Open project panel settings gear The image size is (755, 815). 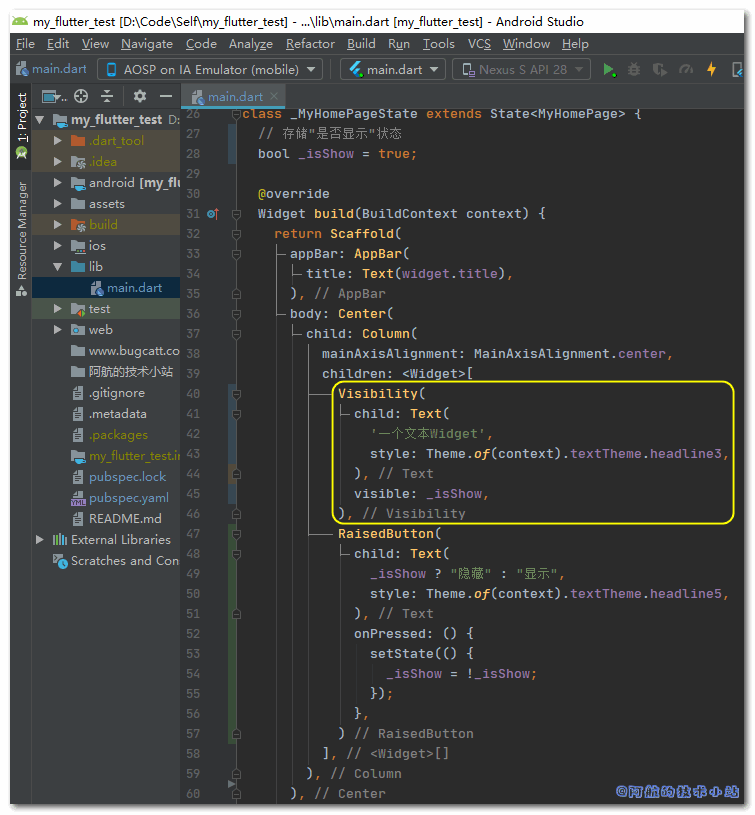(x=140, y=96)
